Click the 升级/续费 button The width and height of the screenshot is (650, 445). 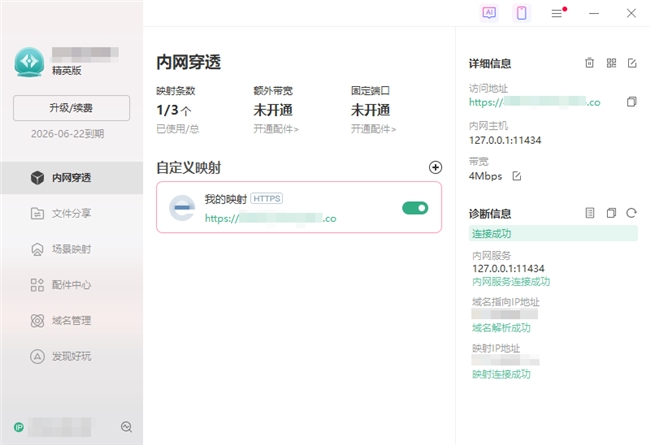[72, 107]
